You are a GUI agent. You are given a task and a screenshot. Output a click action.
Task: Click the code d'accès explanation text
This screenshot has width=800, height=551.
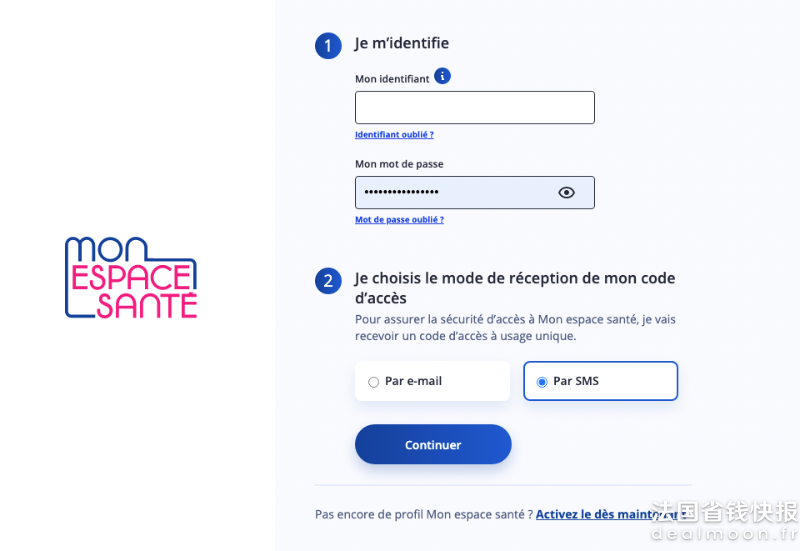pos(515,328)
